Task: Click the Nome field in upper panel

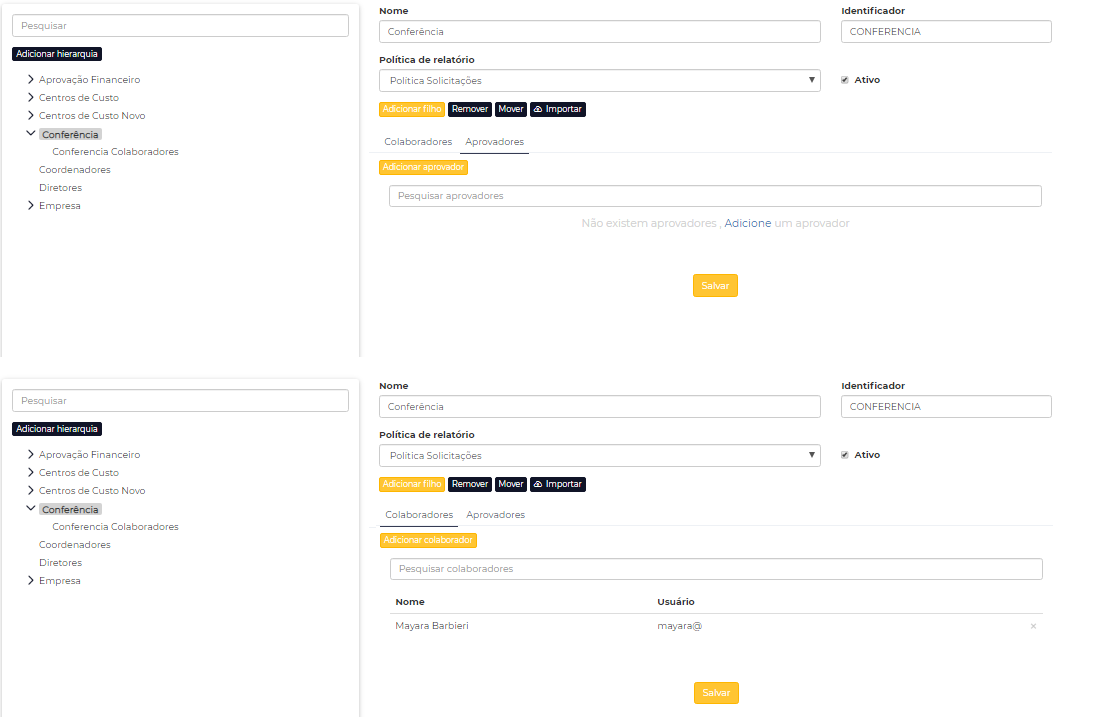Action: (599, 32)
